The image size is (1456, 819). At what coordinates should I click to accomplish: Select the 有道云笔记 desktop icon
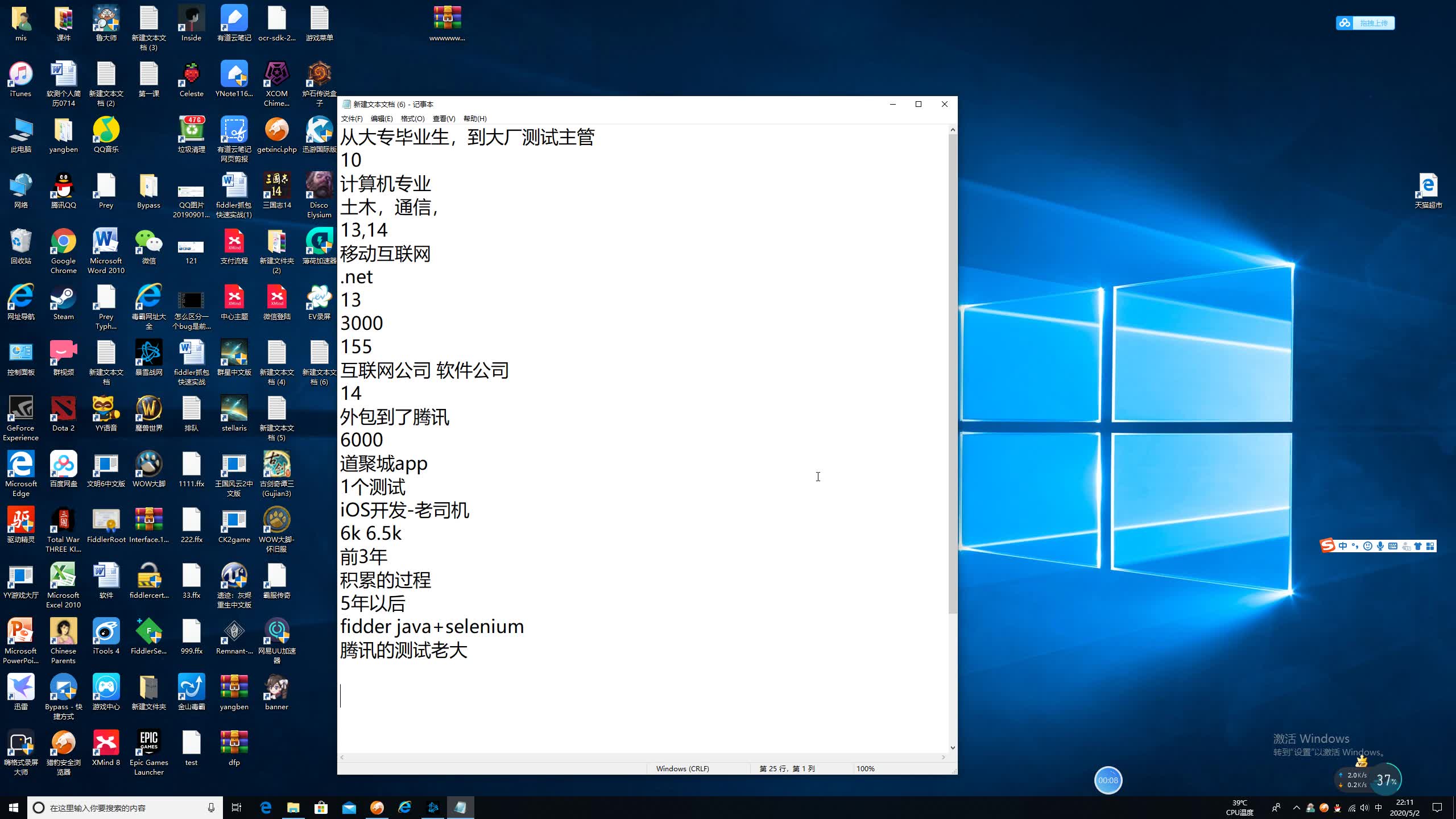point(234,24)
